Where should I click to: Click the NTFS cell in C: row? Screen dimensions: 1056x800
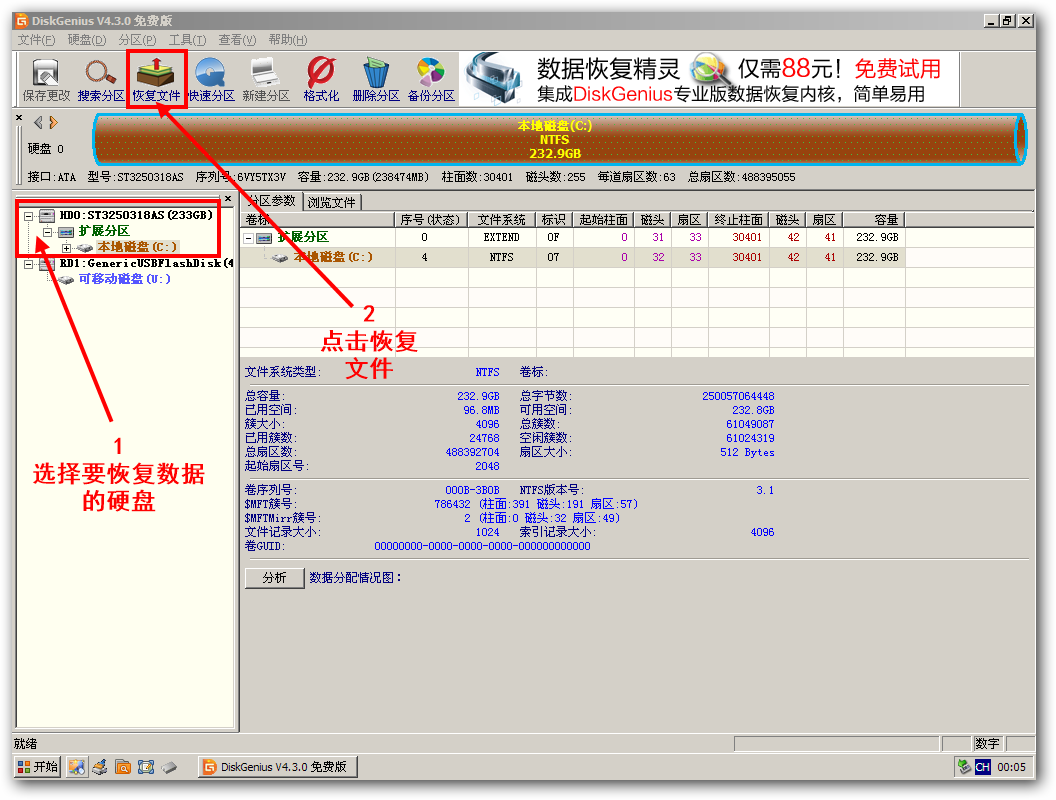click(x=502, y=257)
